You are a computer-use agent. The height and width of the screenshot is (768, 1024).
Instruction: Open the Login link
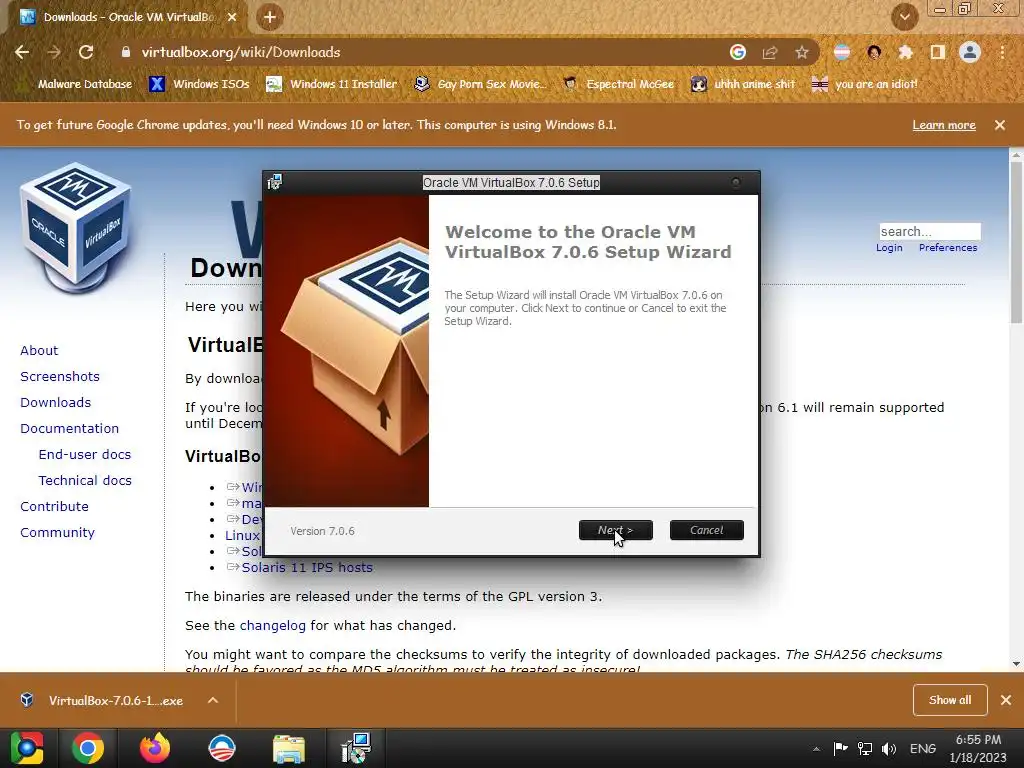pos(889,248)
